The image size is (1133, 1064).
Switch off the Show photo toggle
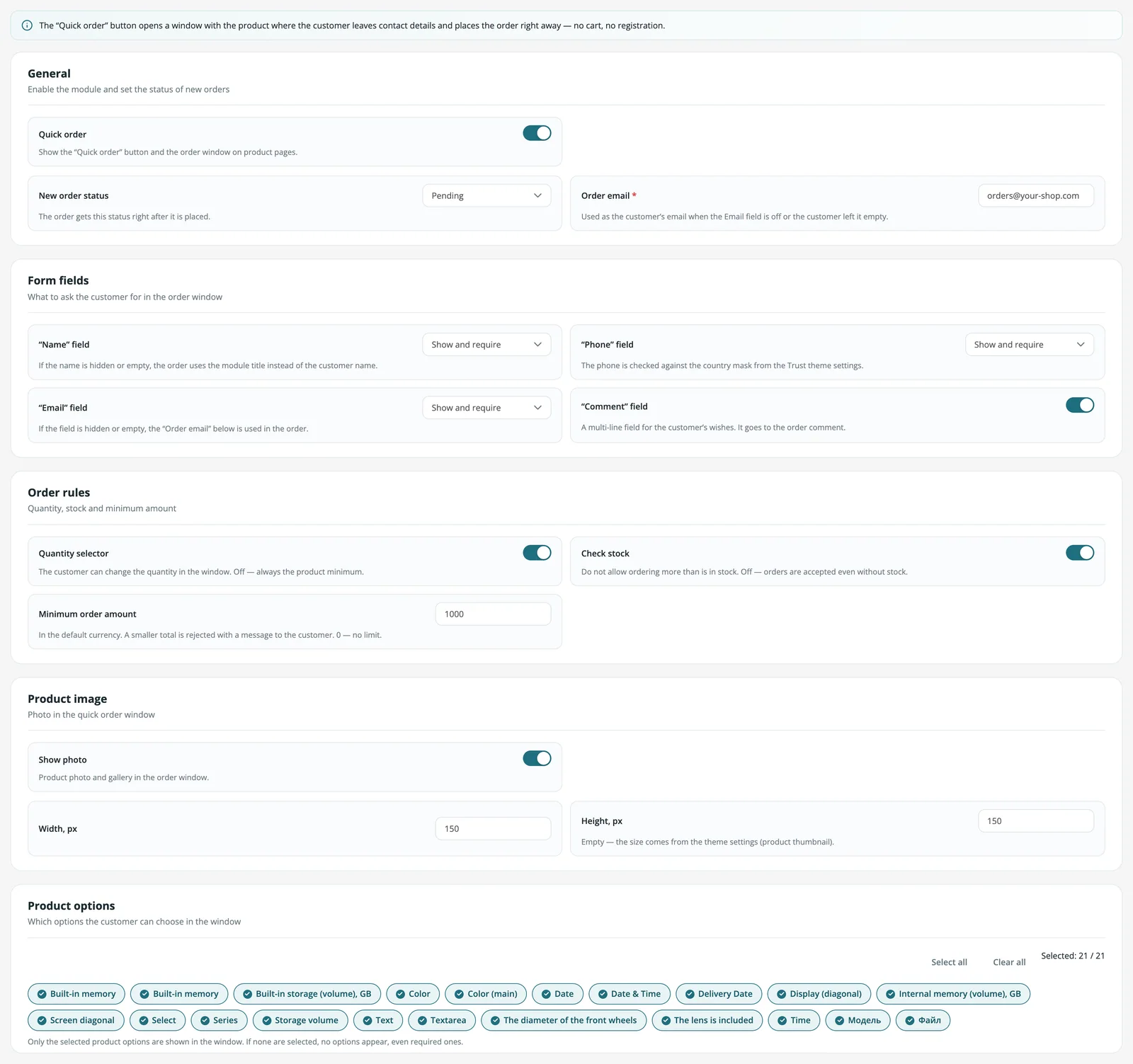(537, 758)
